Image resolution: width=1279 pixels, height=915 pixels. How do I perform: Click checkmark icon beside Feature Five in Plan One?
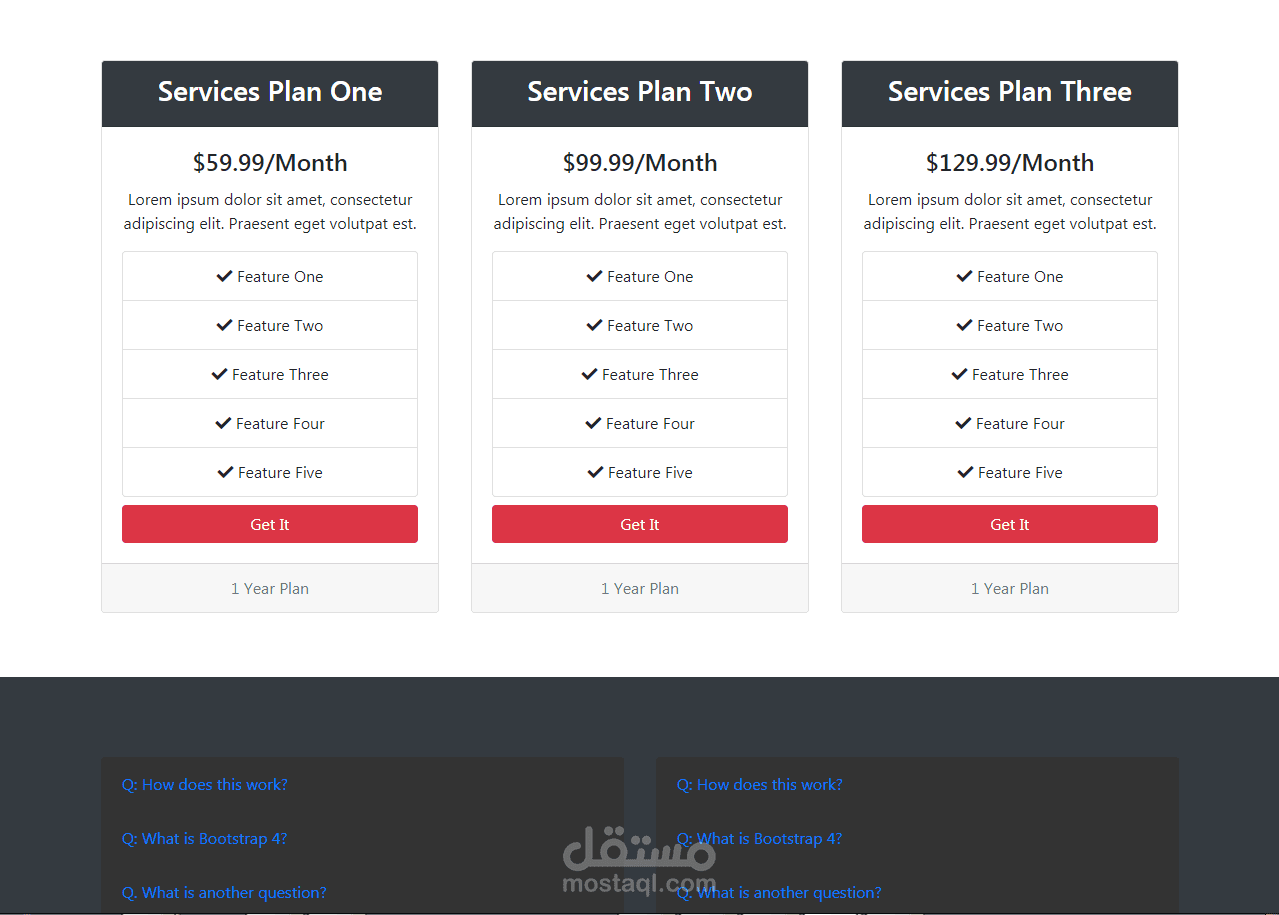coord(225,472)
